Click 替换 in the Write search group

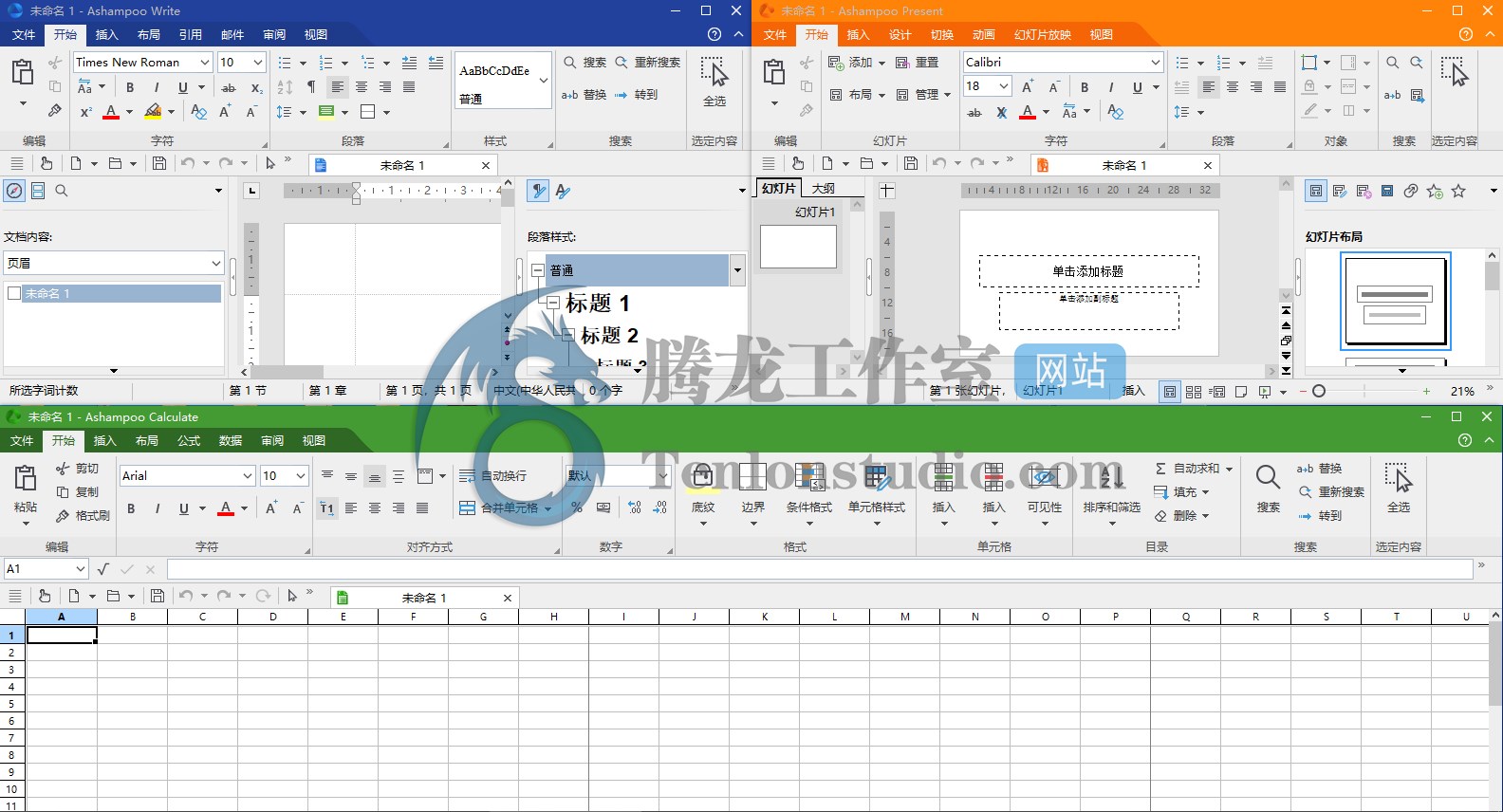click(x=584, y=95)
